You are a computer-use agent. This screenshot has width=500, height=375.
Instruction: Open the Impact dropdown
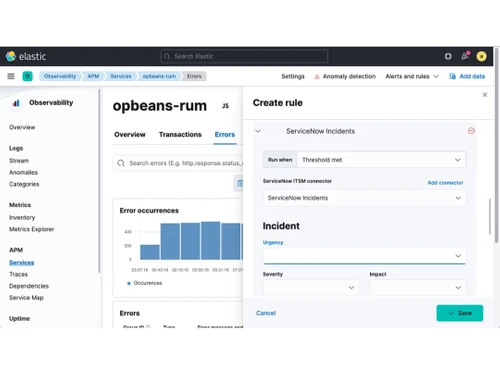(418, 287)
